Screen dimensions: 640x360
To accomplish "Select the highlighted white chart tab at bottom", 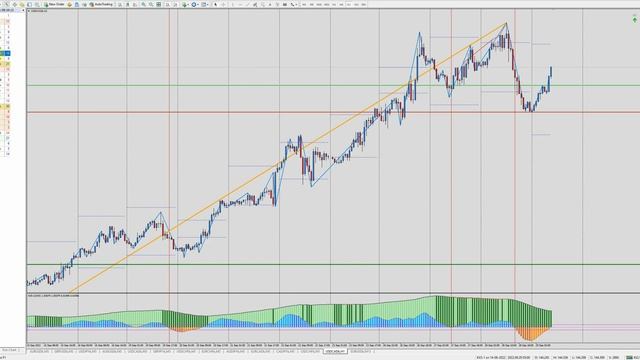I will (336, 351).
